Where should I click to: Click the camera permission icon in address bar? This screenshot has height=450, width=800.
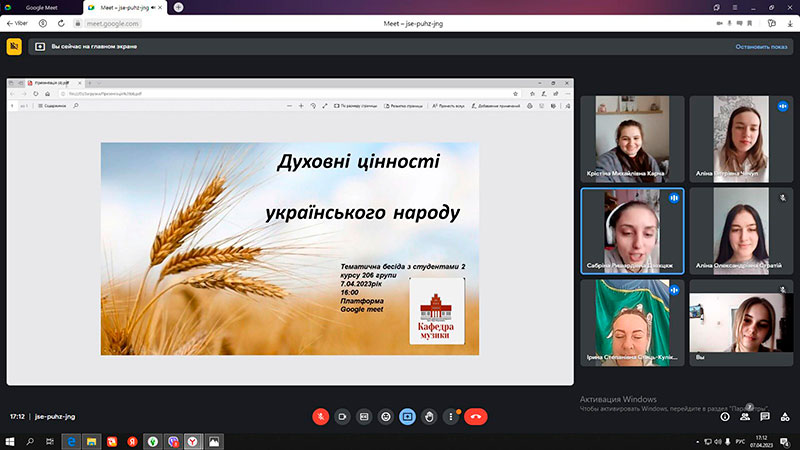click(719, 23)
